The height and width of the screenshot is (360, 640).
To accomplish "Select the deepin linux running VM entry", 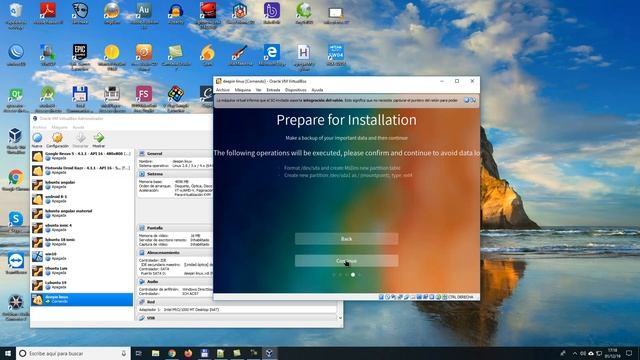I will tap(82, 299).
